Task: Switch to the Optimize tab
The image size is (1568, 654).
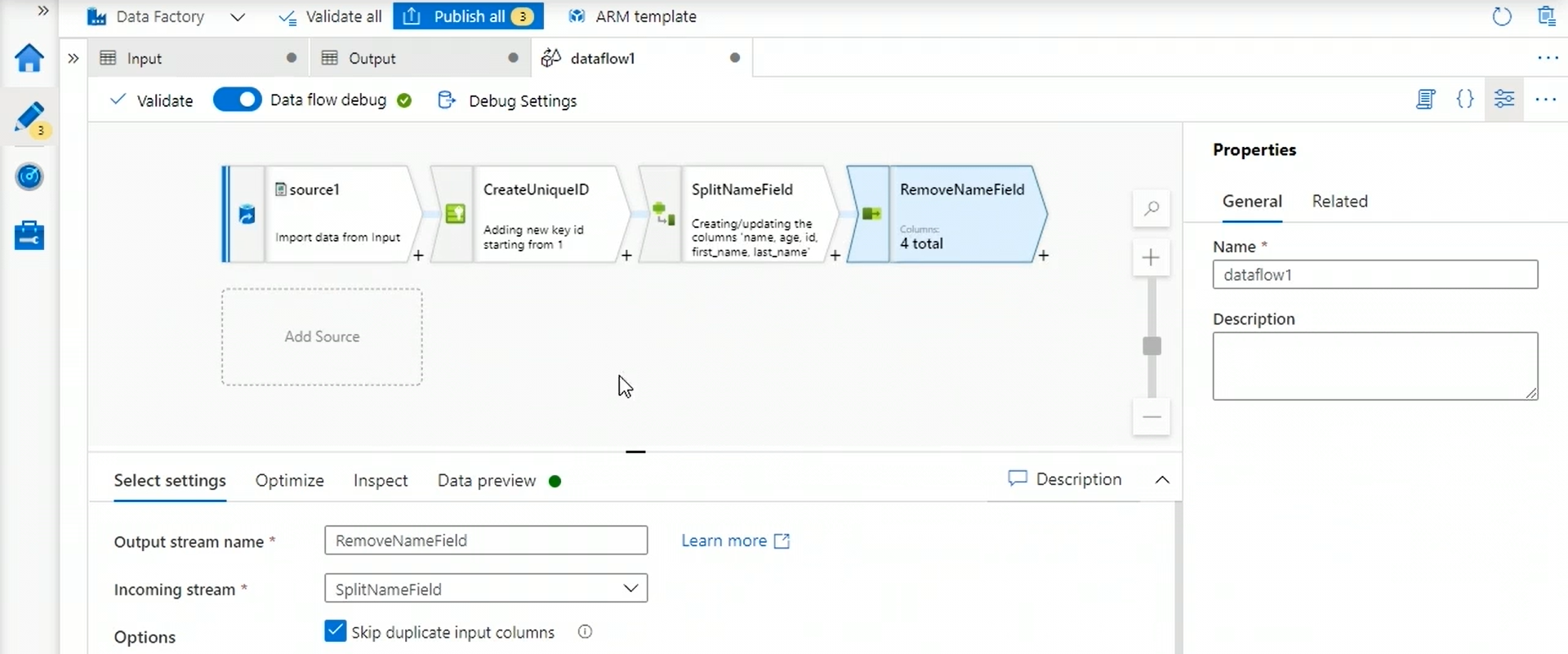Action: [x=289, y=481]
